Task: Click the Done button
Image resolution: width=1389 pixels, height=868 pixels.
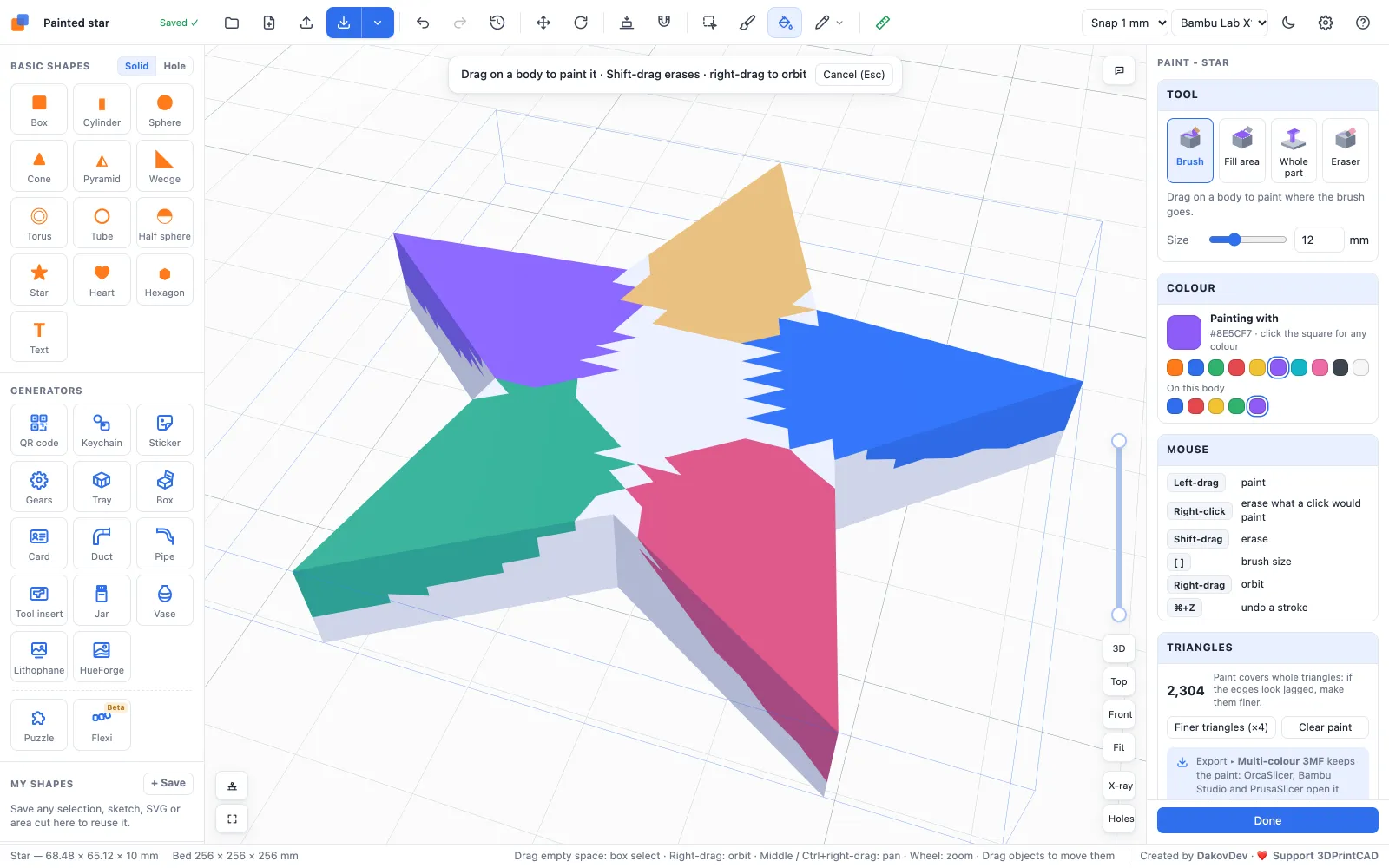Action: 1267,820
